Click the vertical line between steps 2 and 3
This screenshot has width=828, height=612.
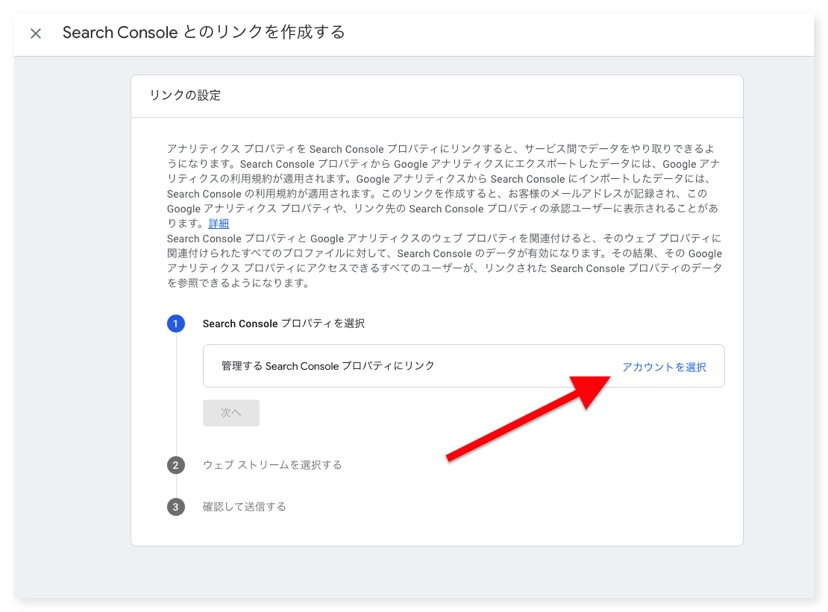(x=176, y=486)
